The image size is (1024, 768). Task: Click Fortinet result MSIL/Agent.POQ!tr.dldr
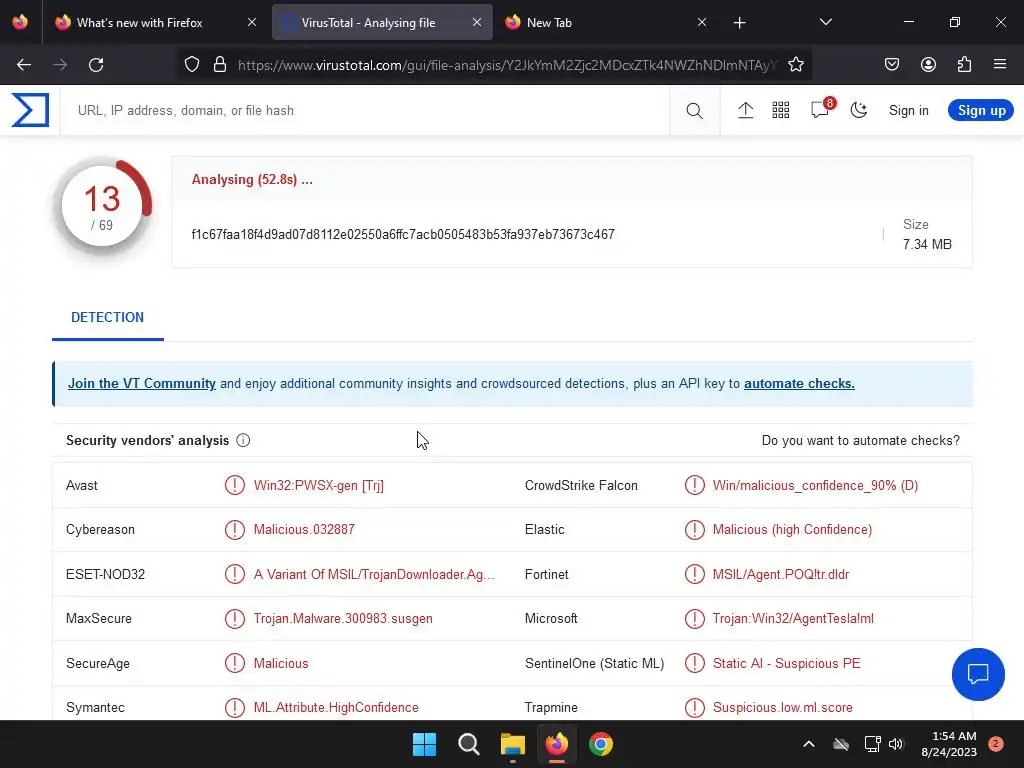780,574
